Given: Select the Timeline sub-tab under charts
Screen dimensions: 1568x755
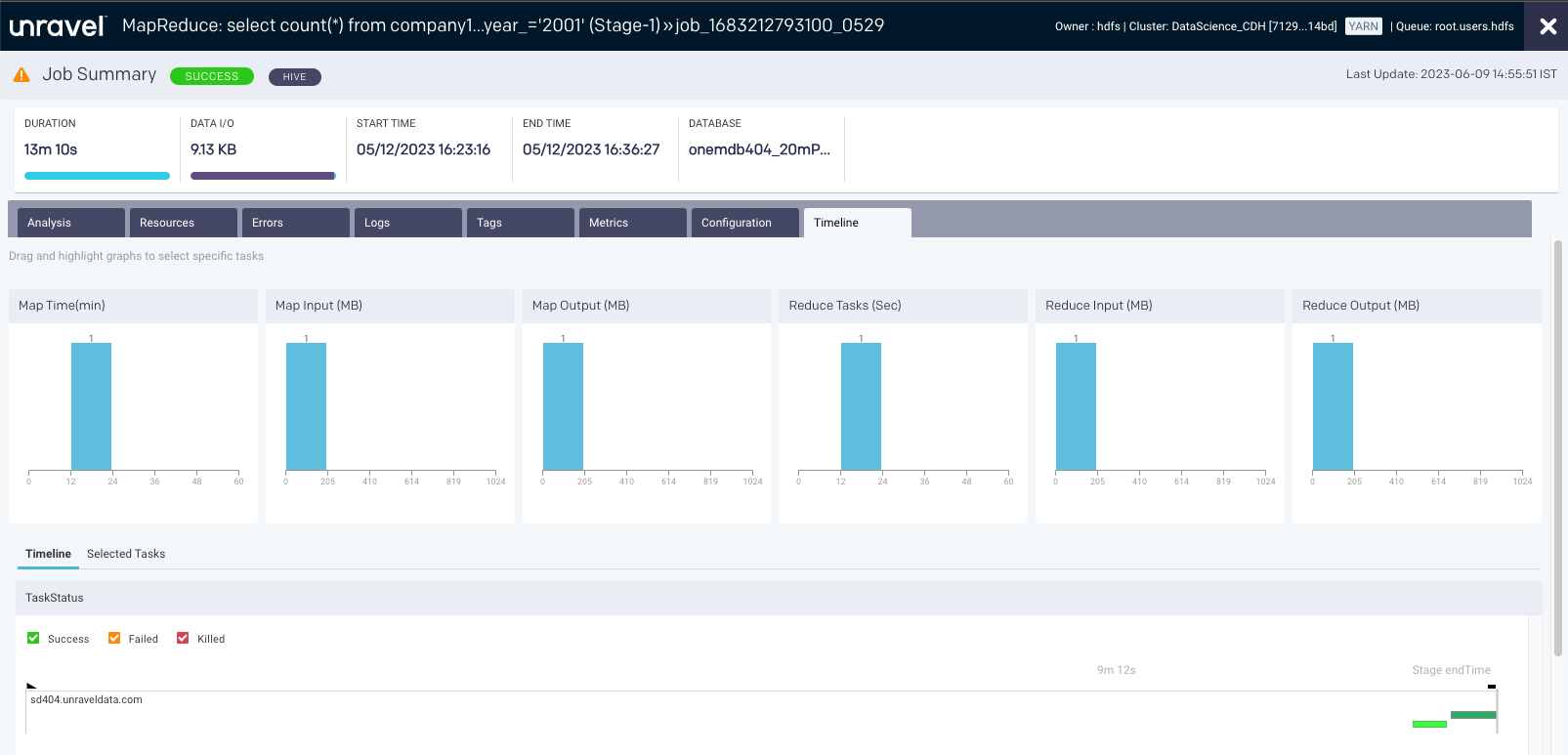Looking at the screenshot, I should [48, 554].
